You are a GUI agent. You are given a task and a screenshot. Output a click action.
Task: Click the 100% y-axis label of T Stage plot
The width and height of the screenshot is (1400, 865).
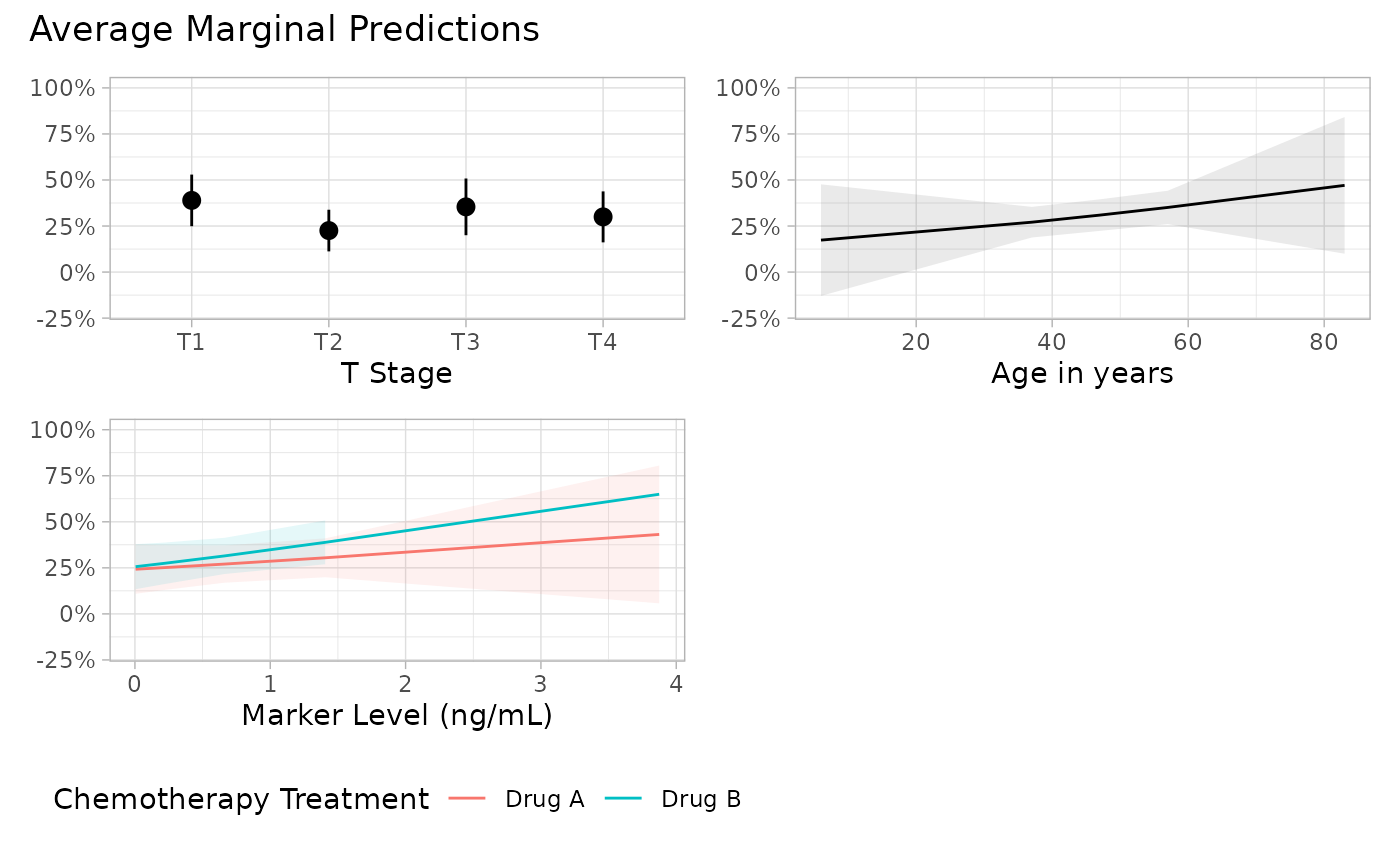click(63, 88)
